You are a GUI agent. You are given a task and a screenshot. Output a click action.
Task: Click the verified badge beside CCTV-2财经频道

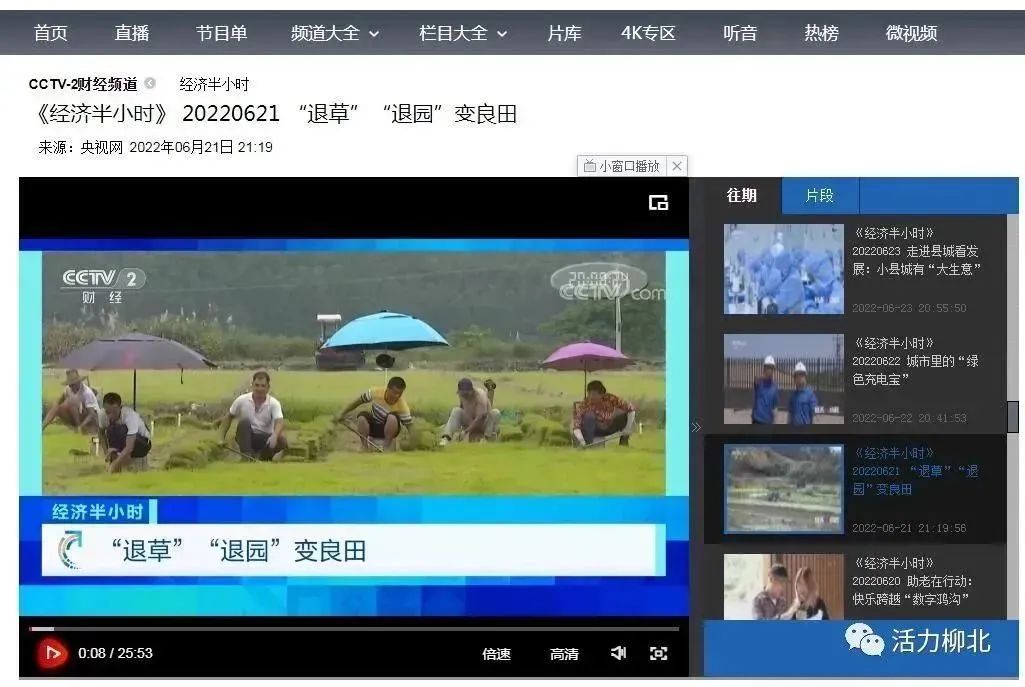[150, 84]
